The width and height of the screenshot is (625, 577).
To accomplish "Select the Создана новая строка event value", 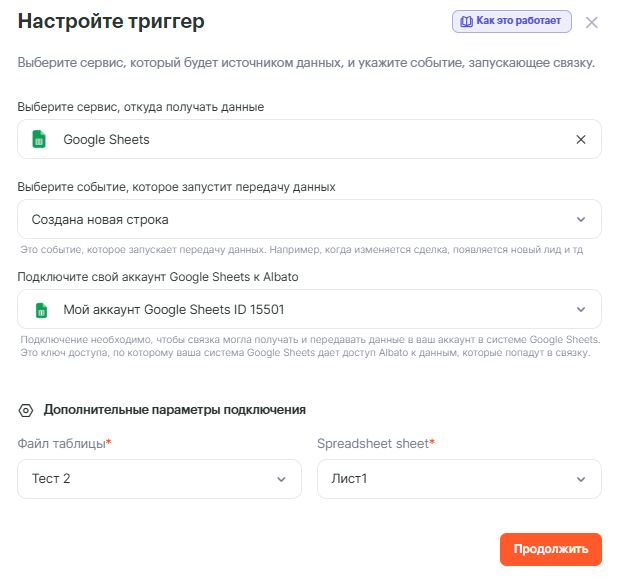I will click(x=100, y=220).
